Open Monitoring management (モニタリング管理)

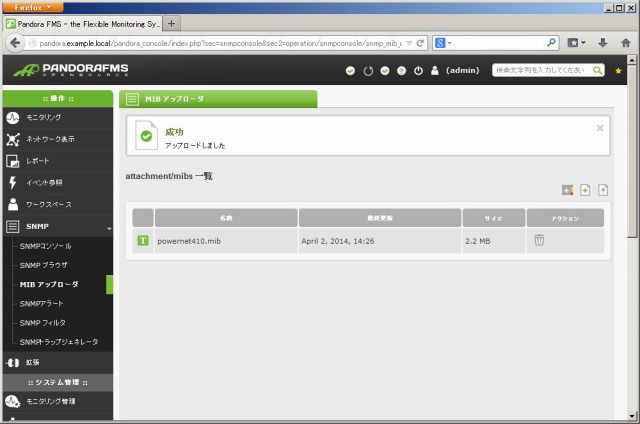tap(58, 401)
